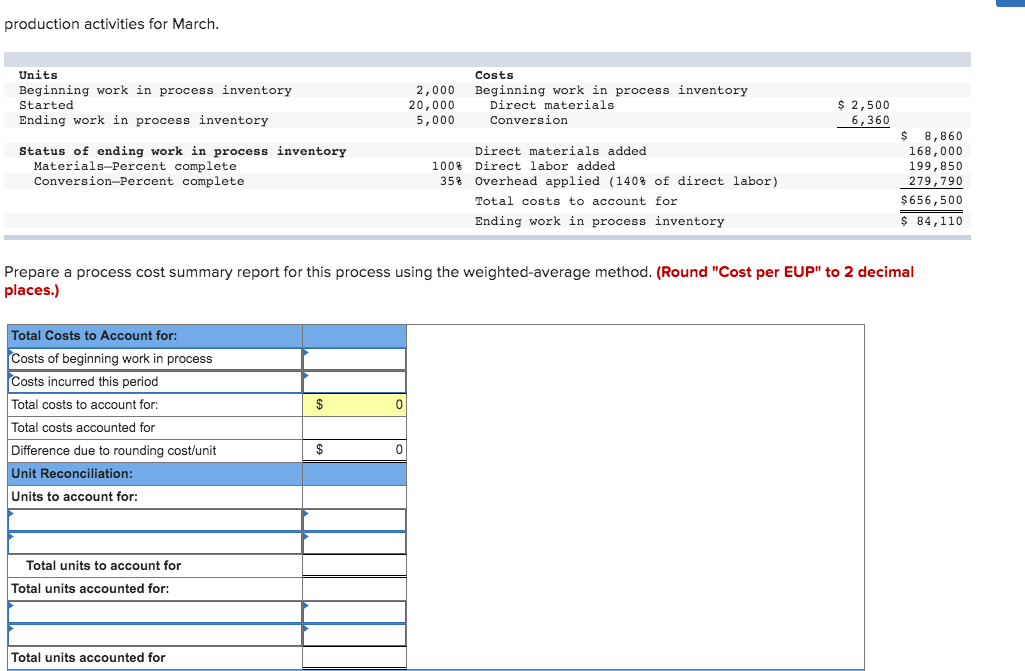Image resolution: width=1025 pixels, height=671 pixels.
Task: Click the 'Total costs accounted for' amount field
Action: [354, 427]
